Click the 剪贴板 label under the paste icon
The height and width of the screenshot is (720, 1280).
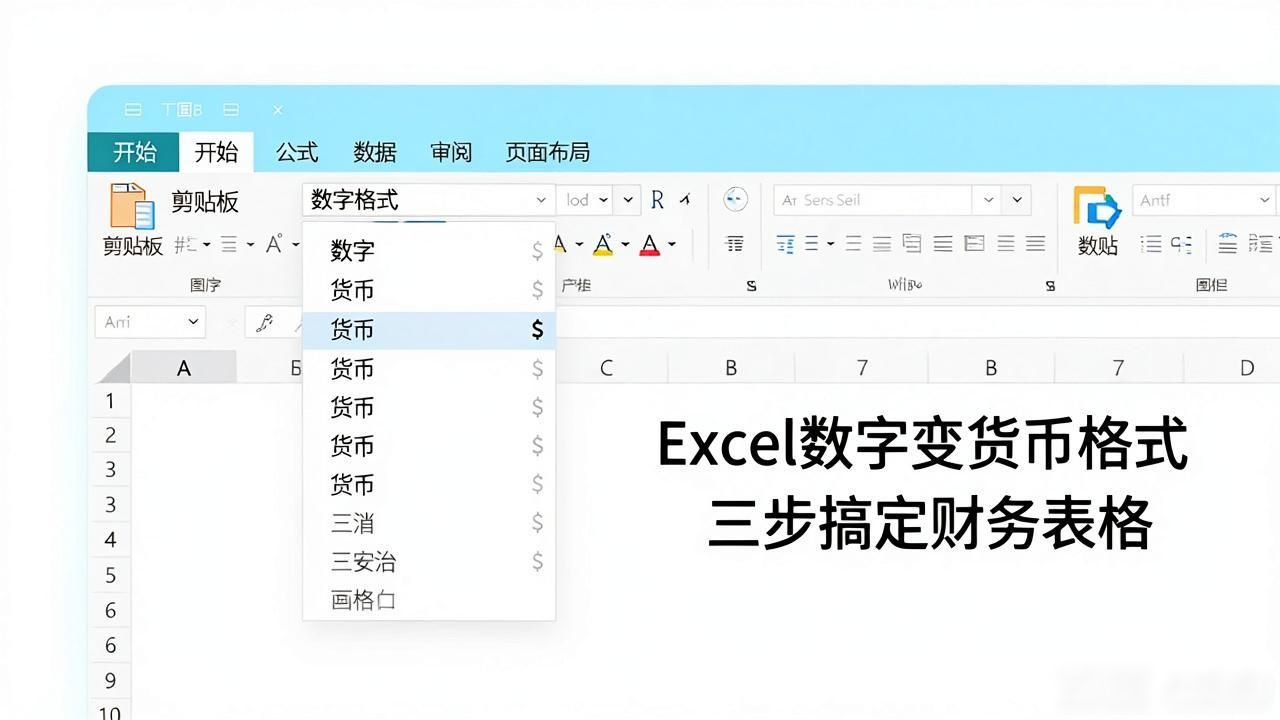[x=133, y=246]
